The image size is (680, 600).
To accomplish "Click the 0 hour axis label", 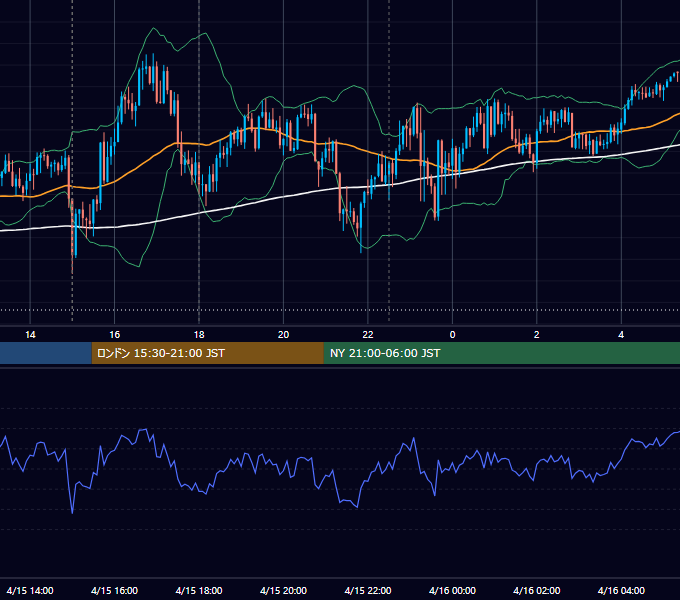I will click(x=452, y=335).
